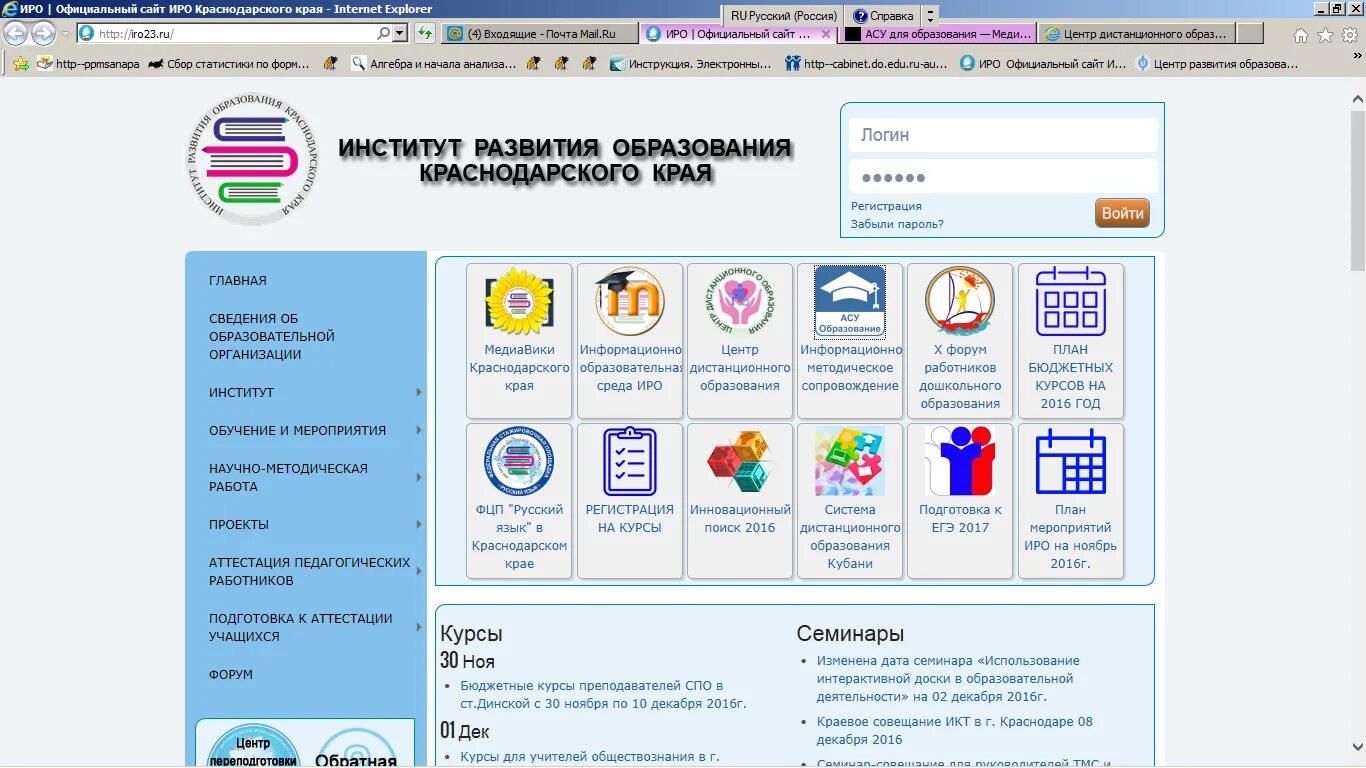The height and width of the screenshot is (768, 1366).
Task: Expand НАУЧНО-МЕТОДИЧЕСКАЯ РАБОТА submenu arrow
Action: coord(419,478)
